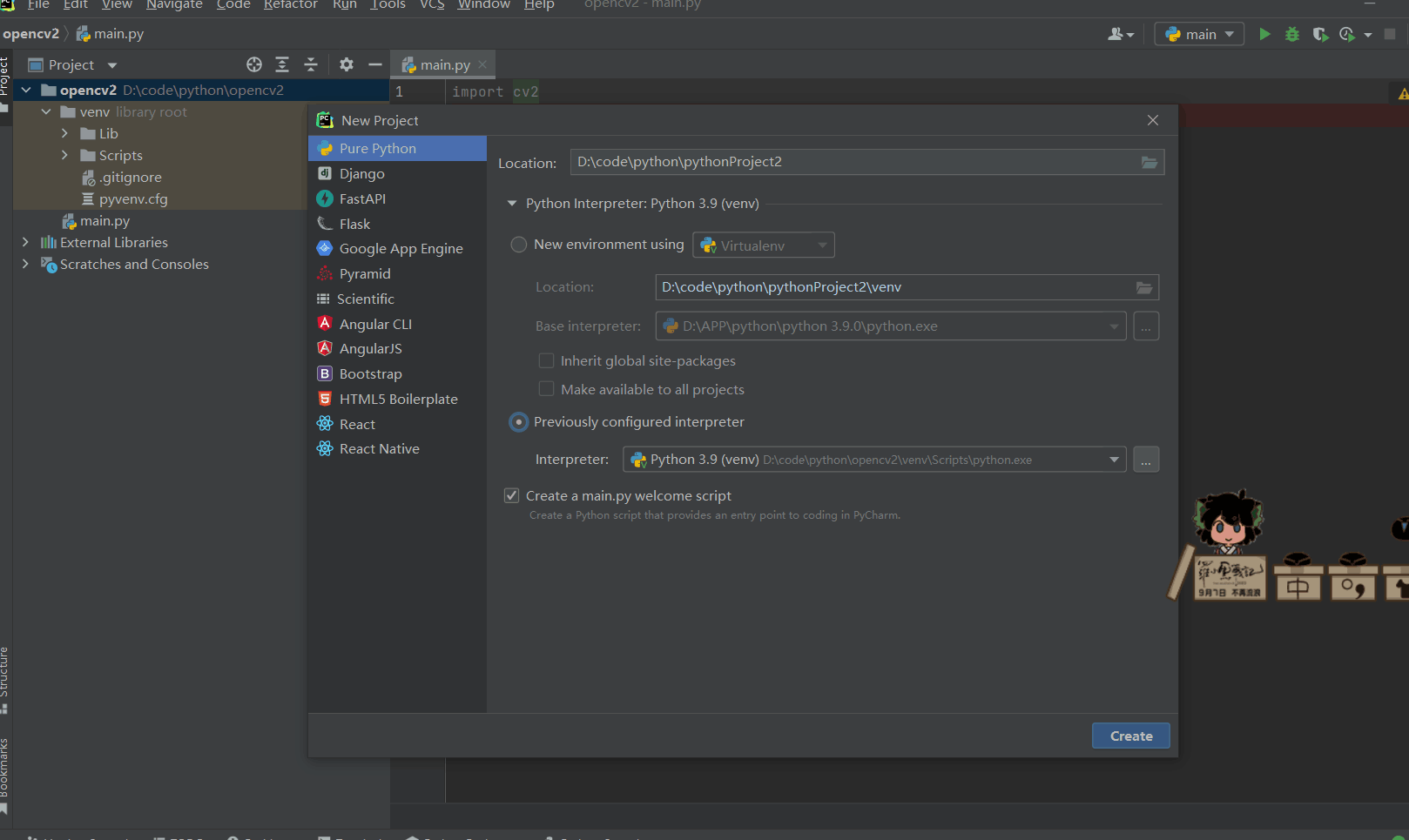This screenshot has width=1409, height=840.
Task: Open the Navigate menu
Action: pos(174,4)
